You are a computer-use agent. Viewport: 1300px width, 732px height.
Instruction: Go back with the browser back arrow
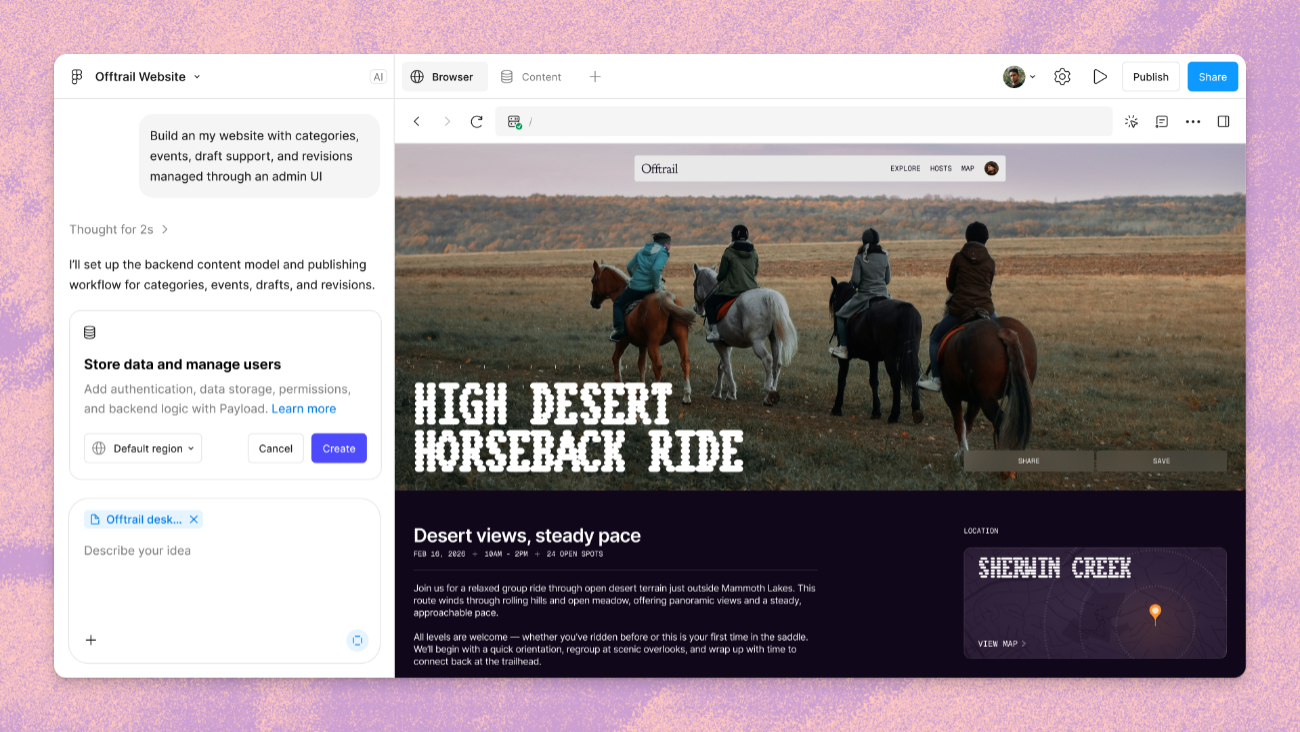coord(417,122)
